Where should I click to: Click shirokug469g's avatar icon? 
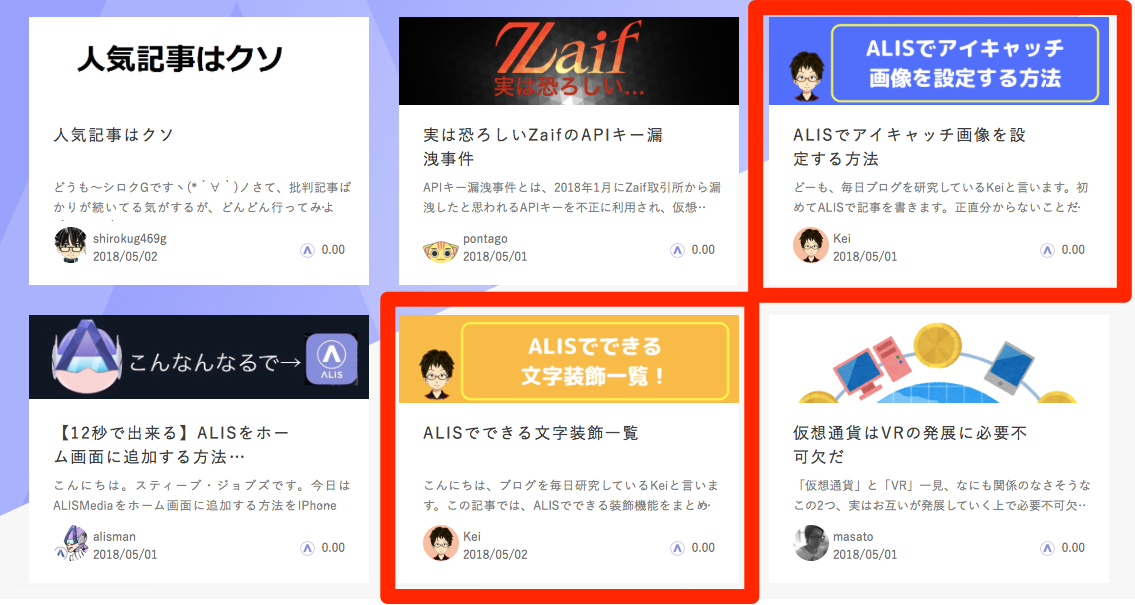pyautogui.click(x=70, y=246)
